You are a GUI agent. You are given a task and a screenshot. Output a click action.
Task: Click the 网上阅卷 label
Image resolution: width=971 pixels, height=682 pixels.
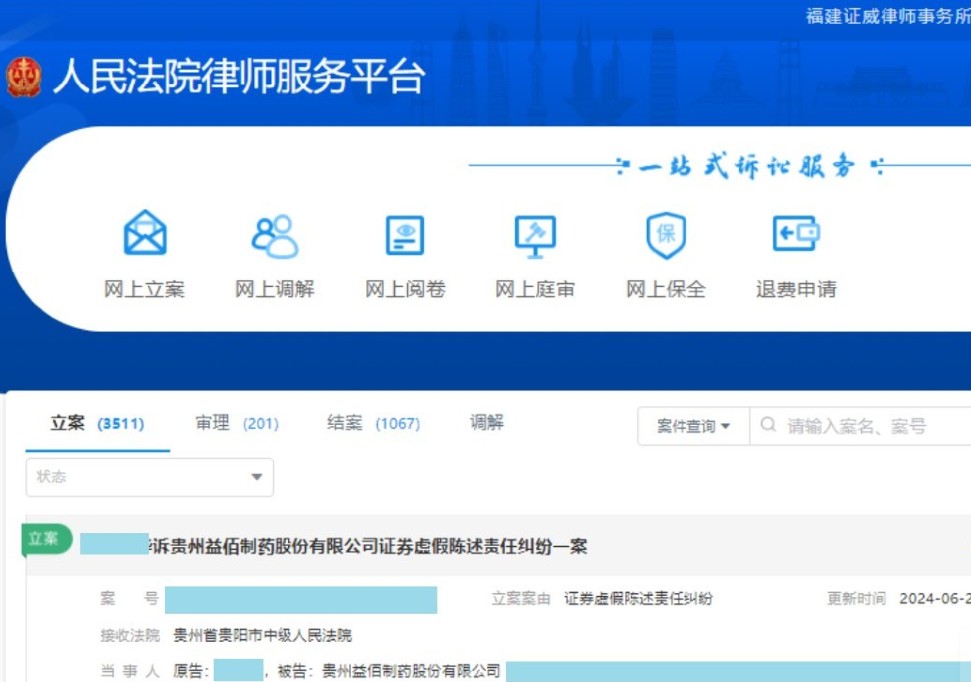coord(405,289)
